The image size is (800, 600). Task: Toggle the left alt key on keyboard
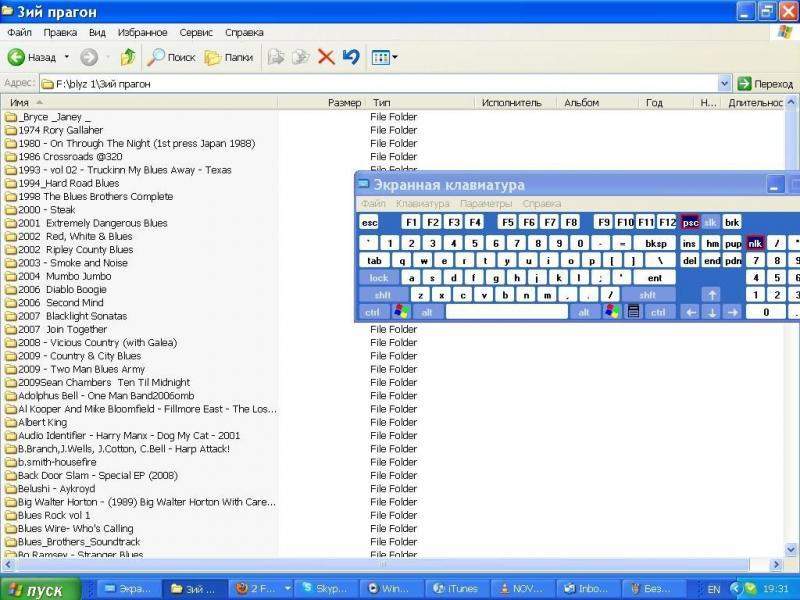[428, 312]
